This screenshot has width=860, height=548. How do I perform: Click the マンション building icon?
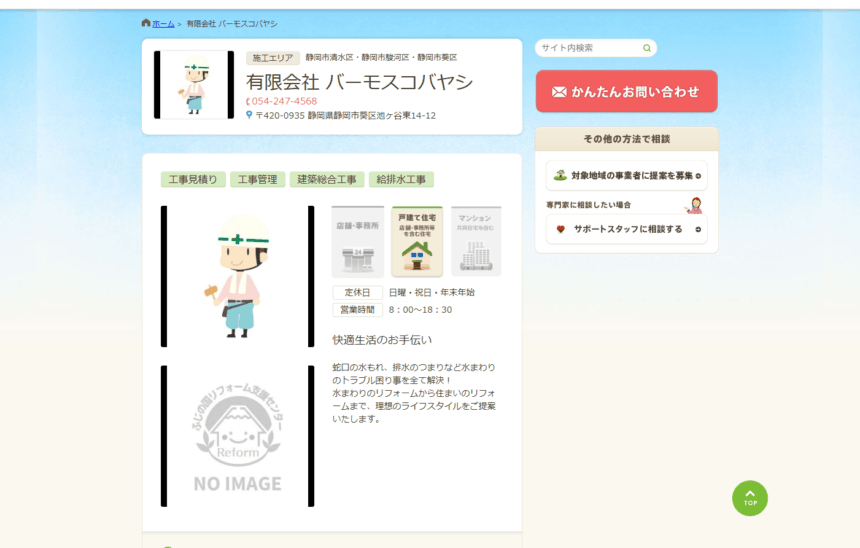(476, 242)
